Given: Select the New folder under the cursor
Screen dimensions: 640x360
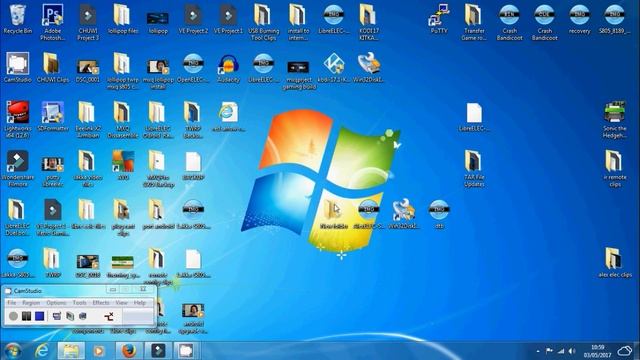Looking at the screenshot, I should pyautogui.click(x=333, y=214).
